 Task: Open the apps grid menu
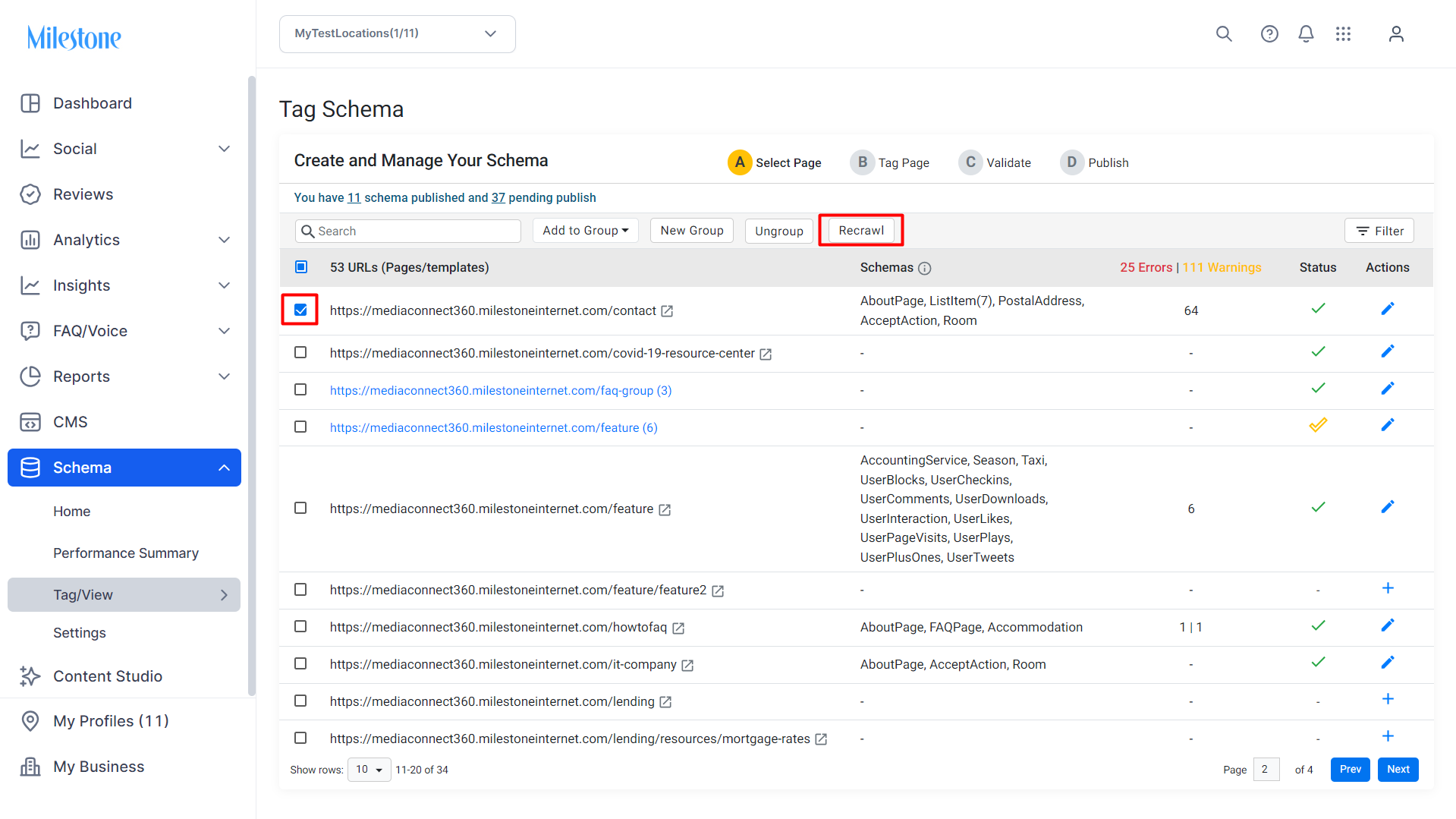click(1343, 34)
